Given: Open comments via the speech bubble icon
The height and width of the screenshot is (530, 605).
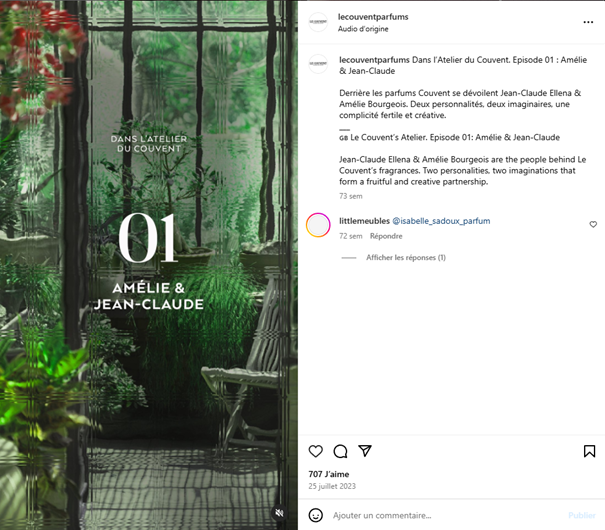Looking at the screenshot, I should click(340, 451).
